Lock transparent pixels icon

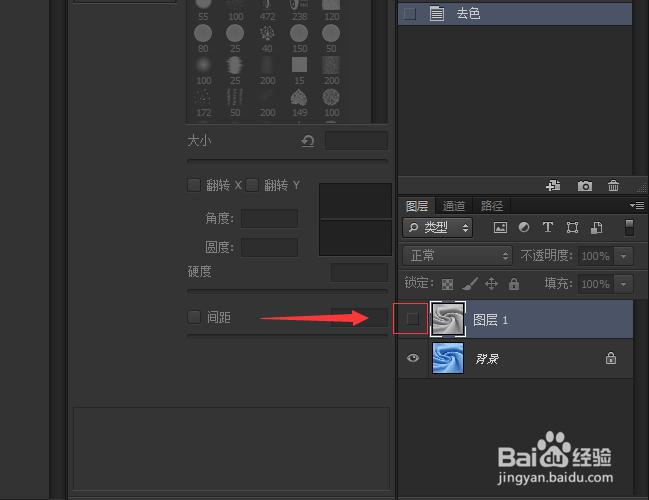(447, 284)
